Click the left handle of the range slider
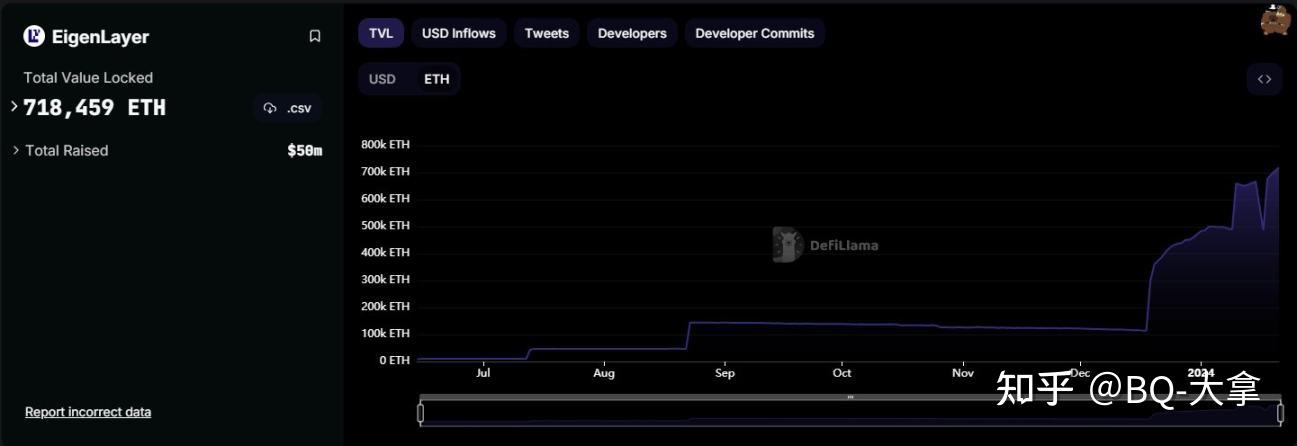 pos(421,412)
